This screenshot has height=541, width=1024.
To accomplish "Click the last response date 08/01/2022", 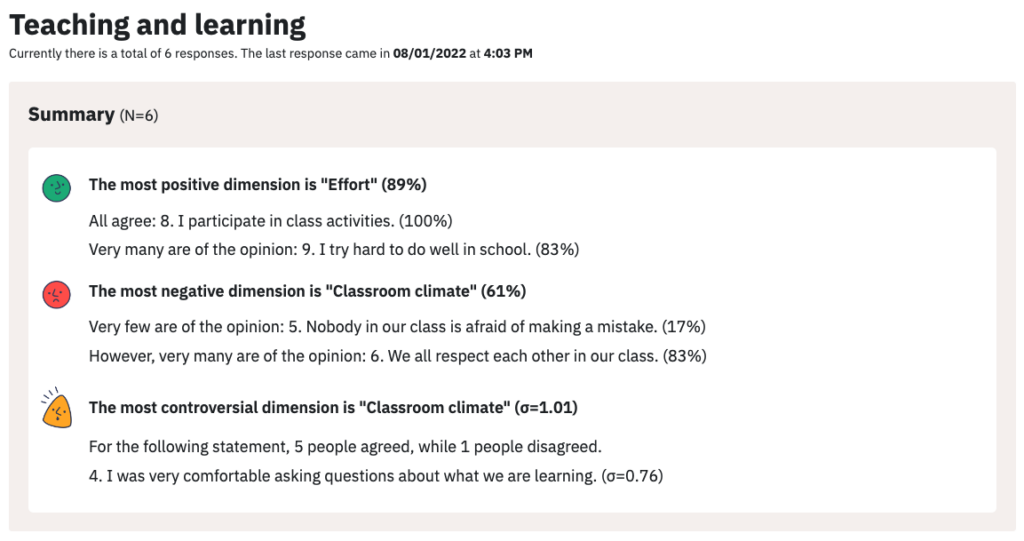I will pos(430,54).
